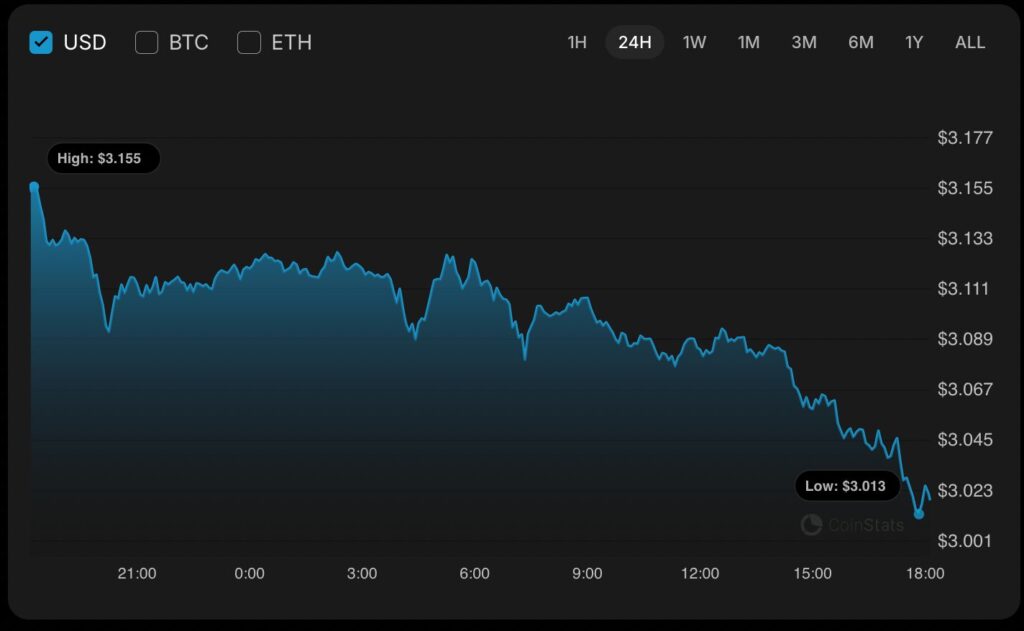Select the 1H timeframe
1024x631 pixels.
(x=576, y=42)
